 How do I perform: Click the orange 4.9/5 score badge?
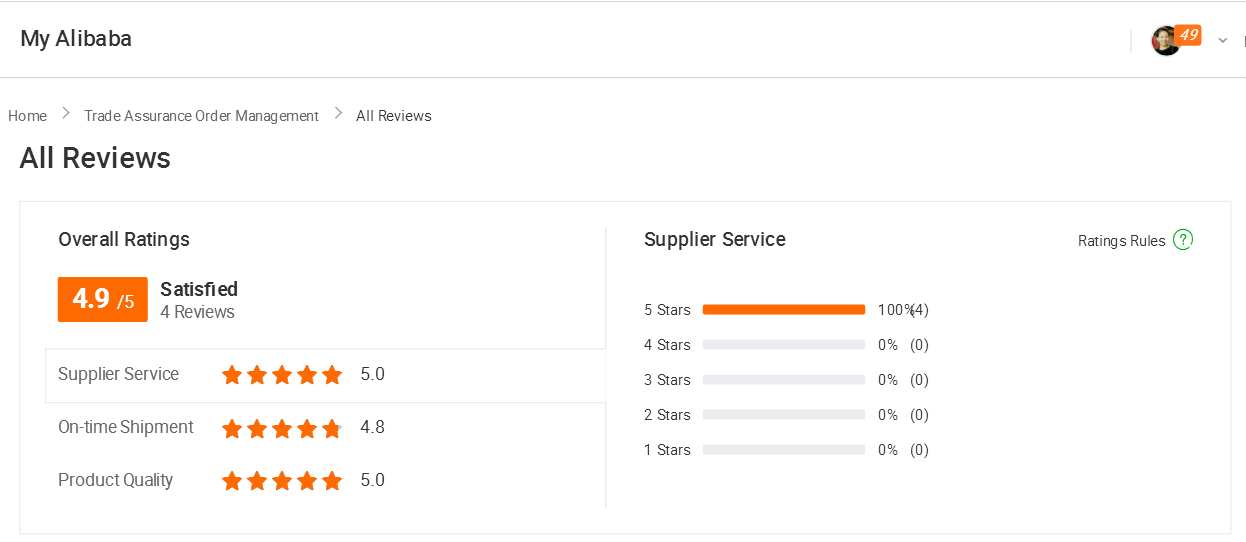click(103, 299)
